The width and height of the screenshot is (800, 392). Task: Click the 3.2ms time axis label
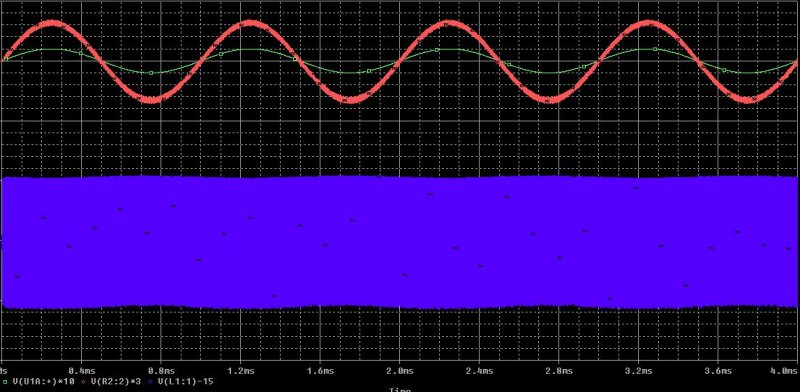pyautogui.click(x=639, y=371)
